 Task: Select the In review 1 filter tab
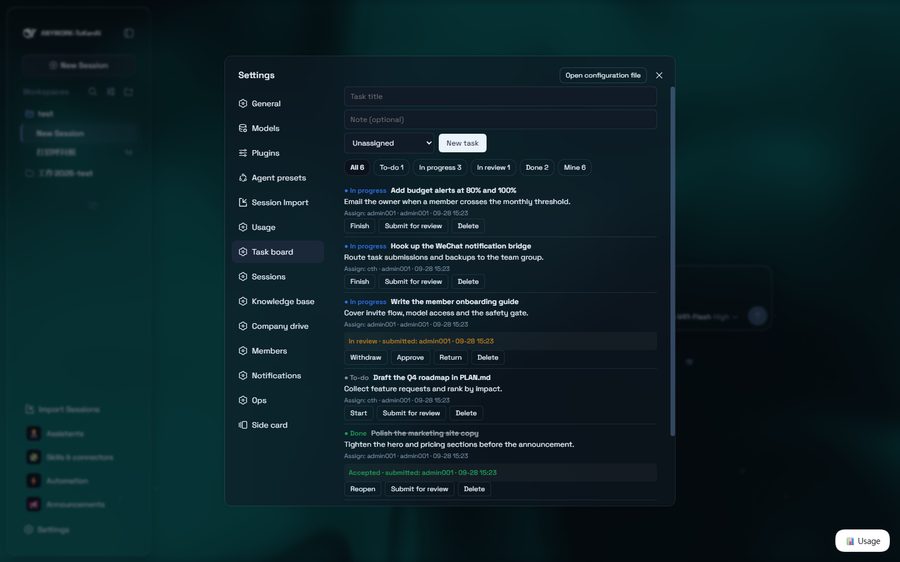[x=493, y=167]
